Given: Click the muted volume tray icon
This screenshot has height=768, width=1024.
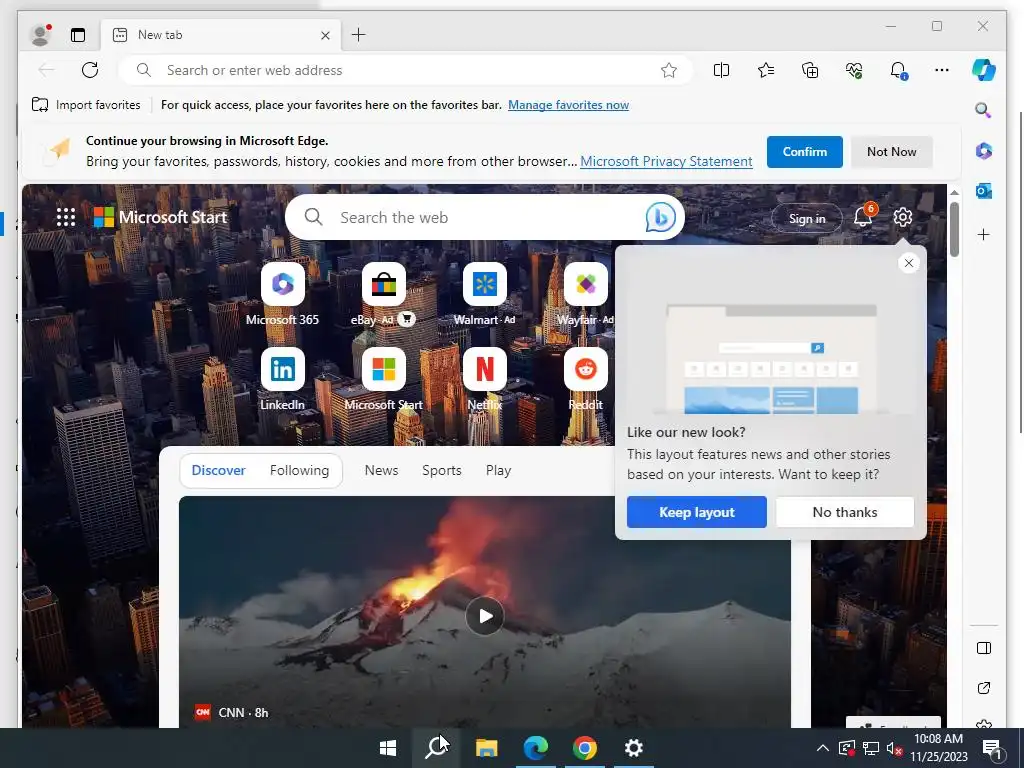Looking at the screenshot, I should (x=894, y=748).
